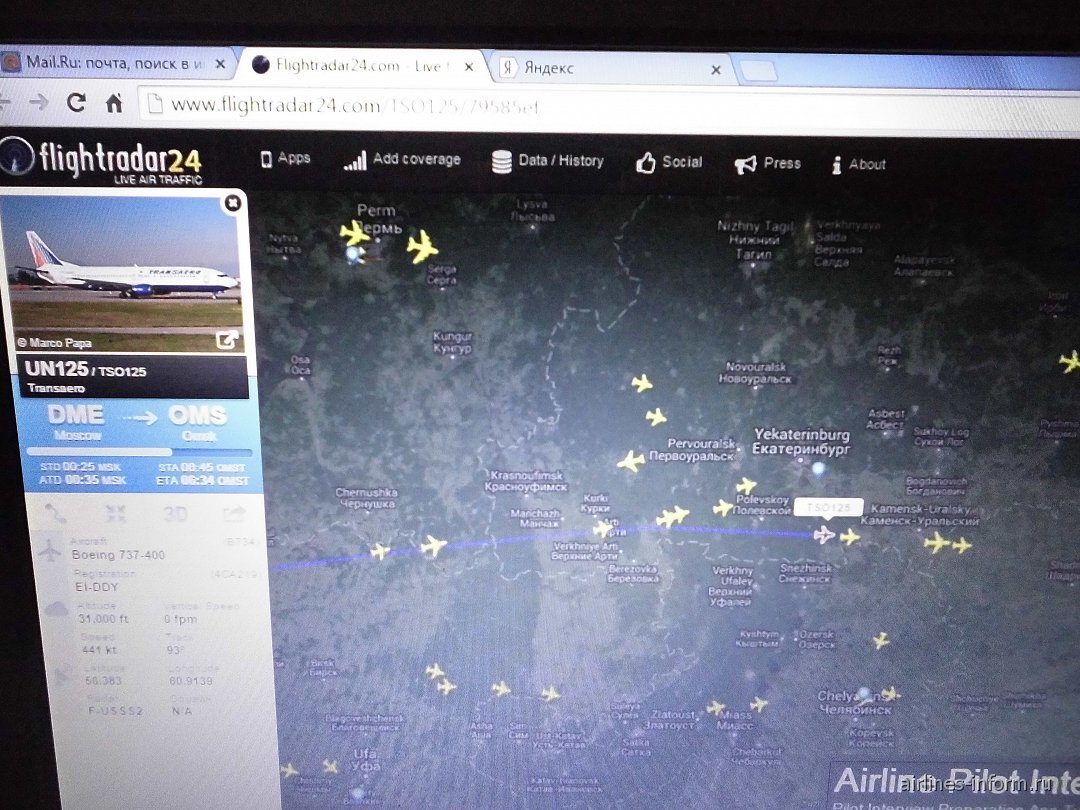Image resolution: width=1080 pixels, height=810 pixels.
Task: Open Add coverage in the nav bar
Action: (x=417, y=159)
